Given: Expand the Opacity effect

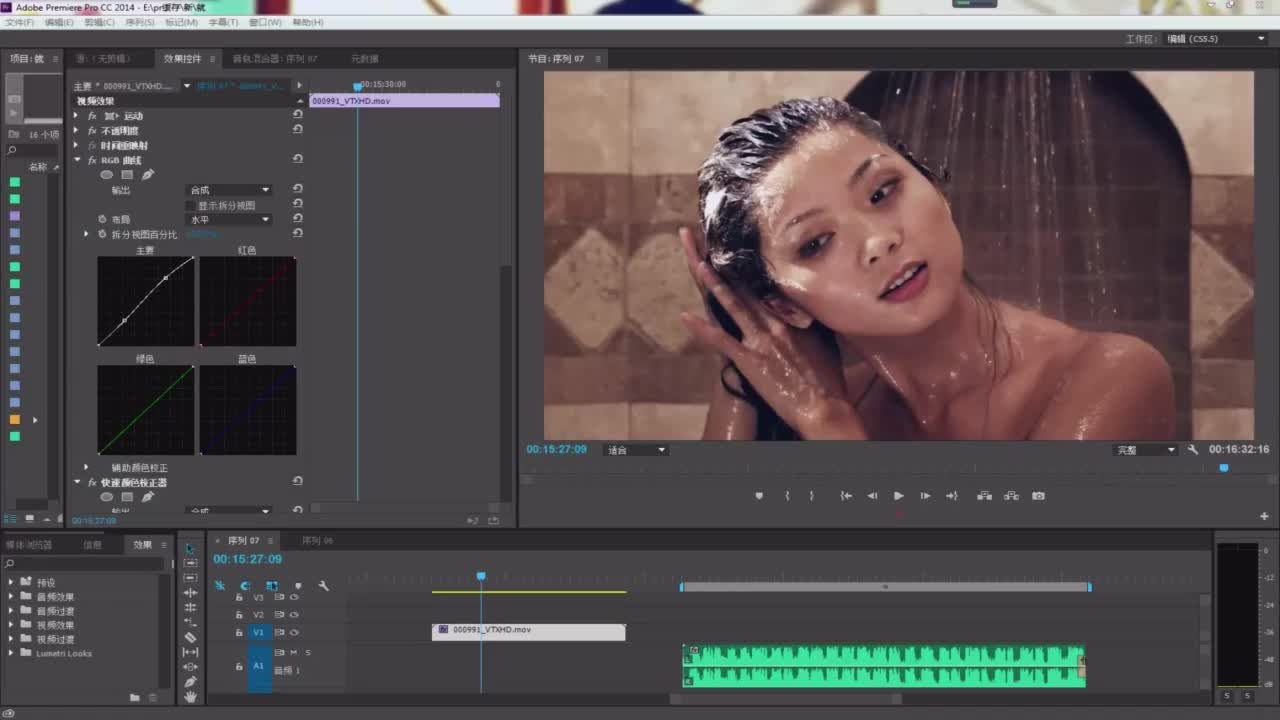Looking at the screenshot, I should tap(76, 131).
